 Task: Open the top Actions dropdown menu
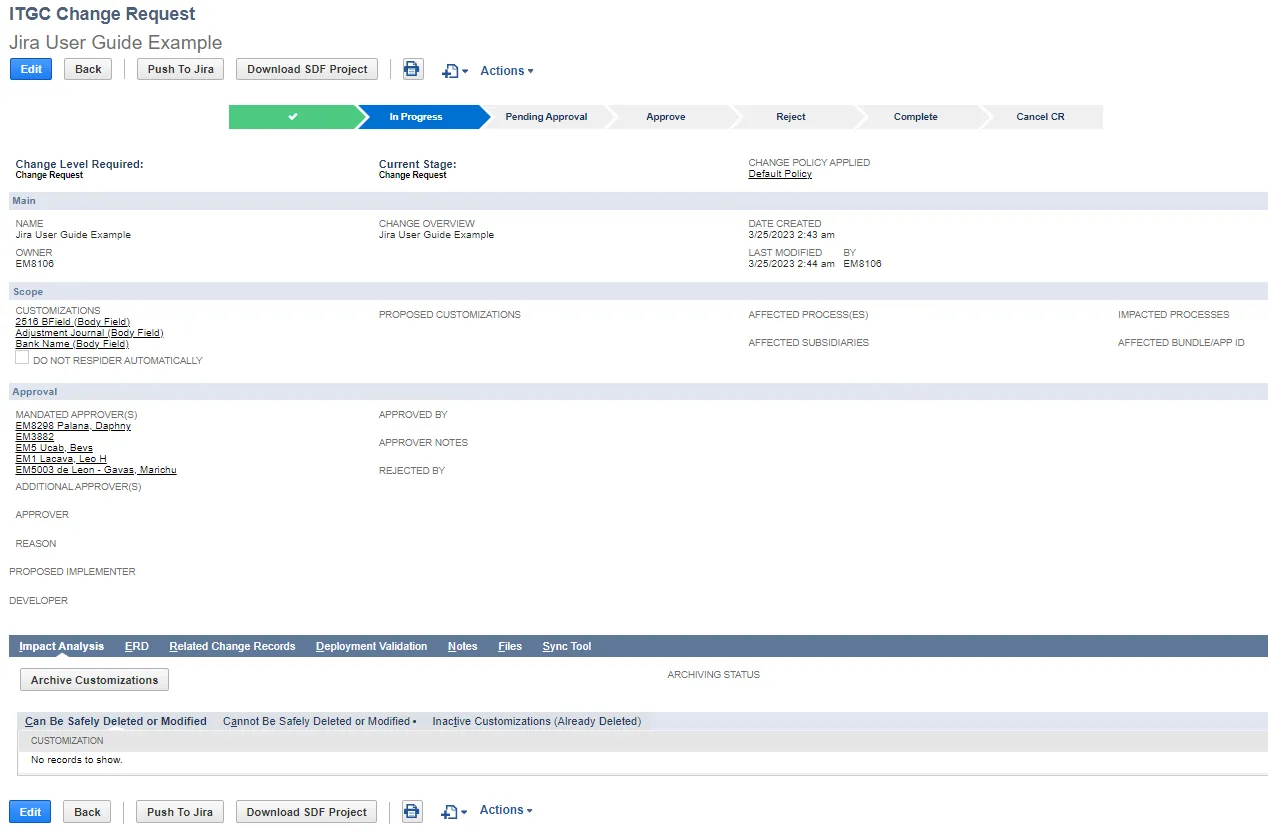(x=506, y=71)
